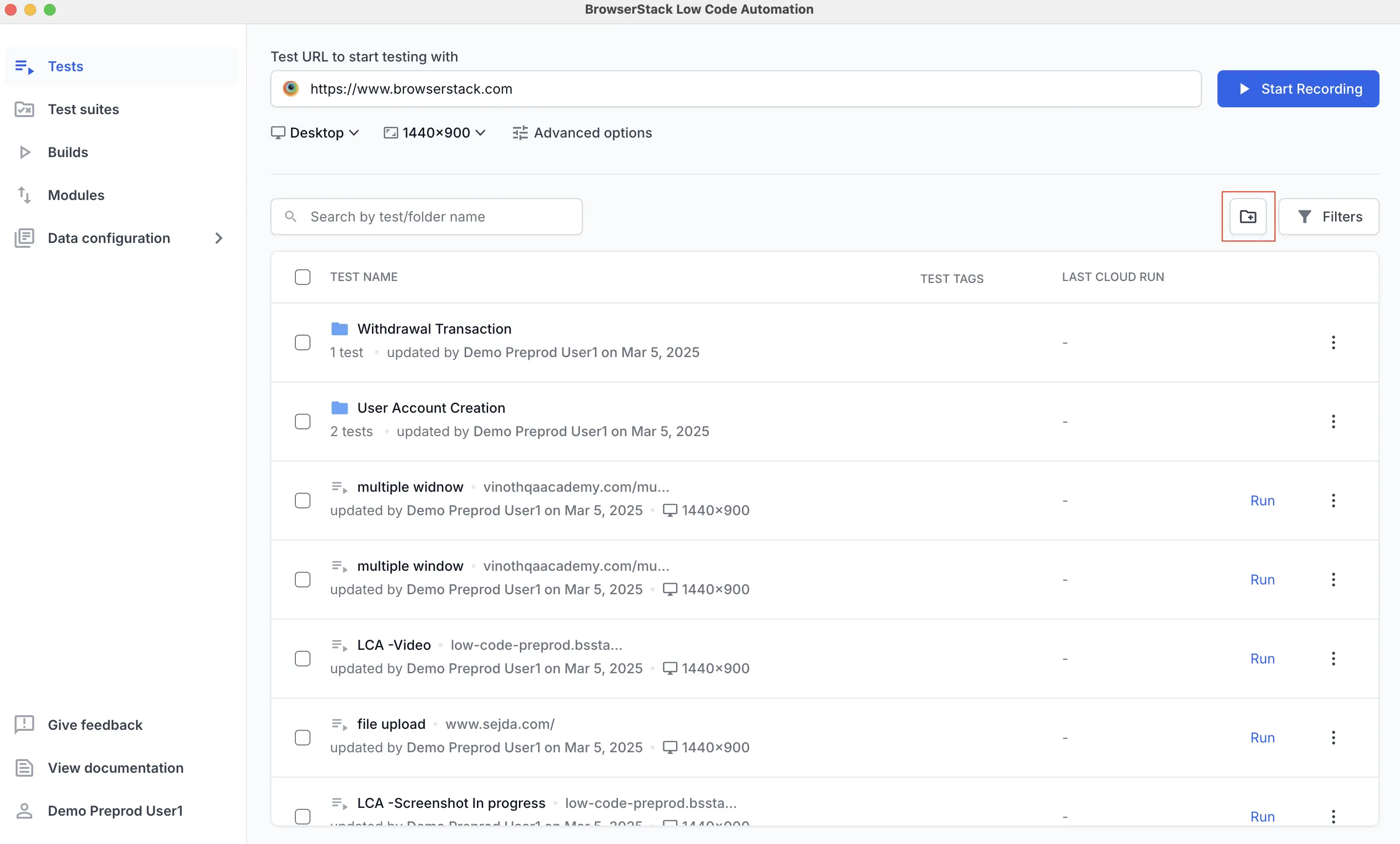The height and width of the screenshot is (844, 1400).
Task: Open the file upload test name
Action: (x=391, y=723)
